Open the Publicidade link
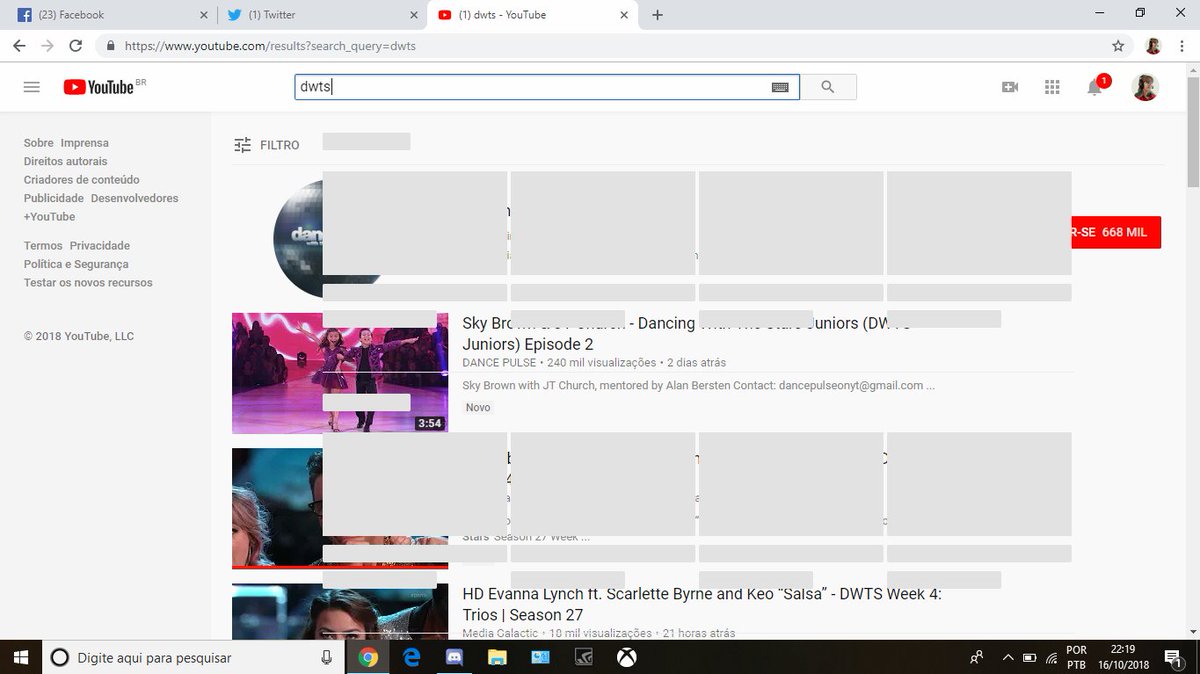Screen dimensions: 1200x674 pyautogui.click(x=54, y=198)
